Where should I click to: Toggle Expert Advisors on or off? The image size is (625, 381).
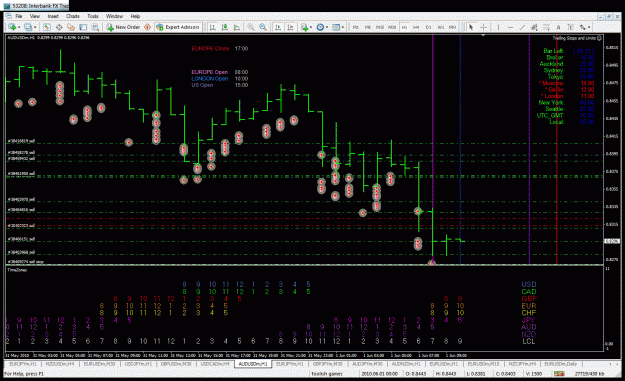coord(178,27)
